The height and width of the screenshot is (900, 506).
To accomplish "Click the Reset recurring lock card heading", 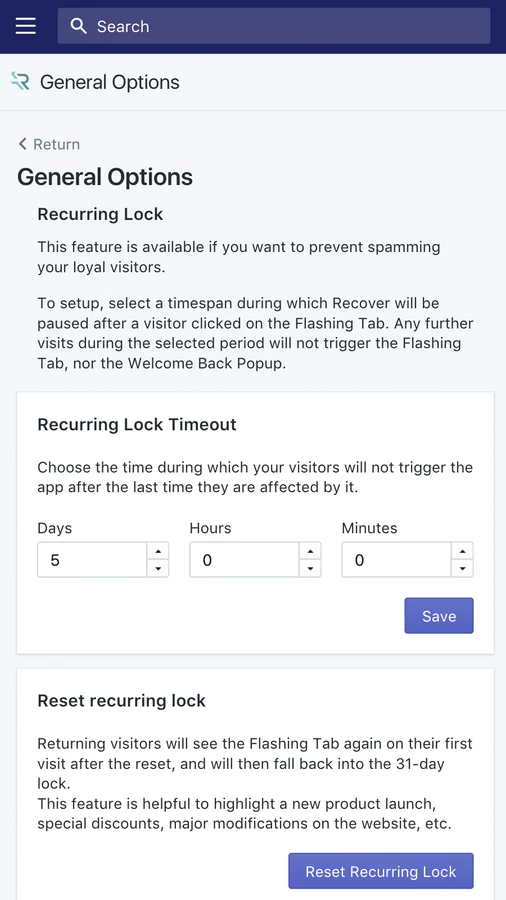I will tap(122, 701).
